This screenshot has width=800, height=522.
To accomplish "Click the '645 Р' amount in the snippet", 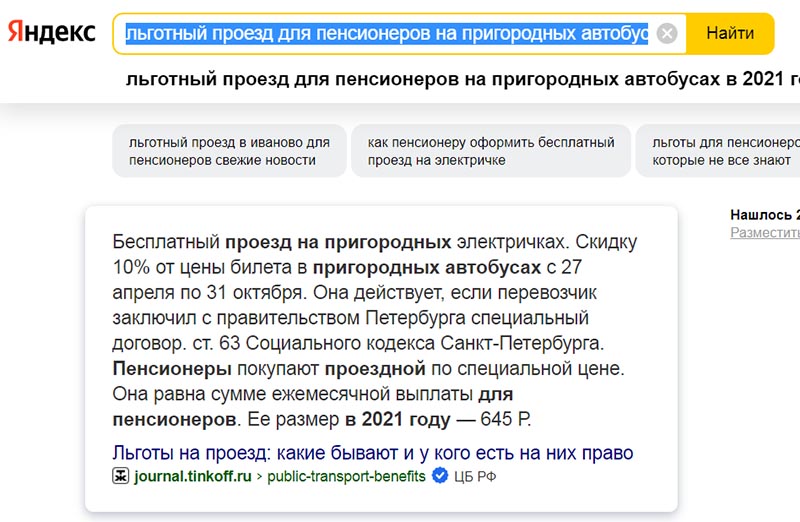I will pyautogui.click(x=505, y=419).
